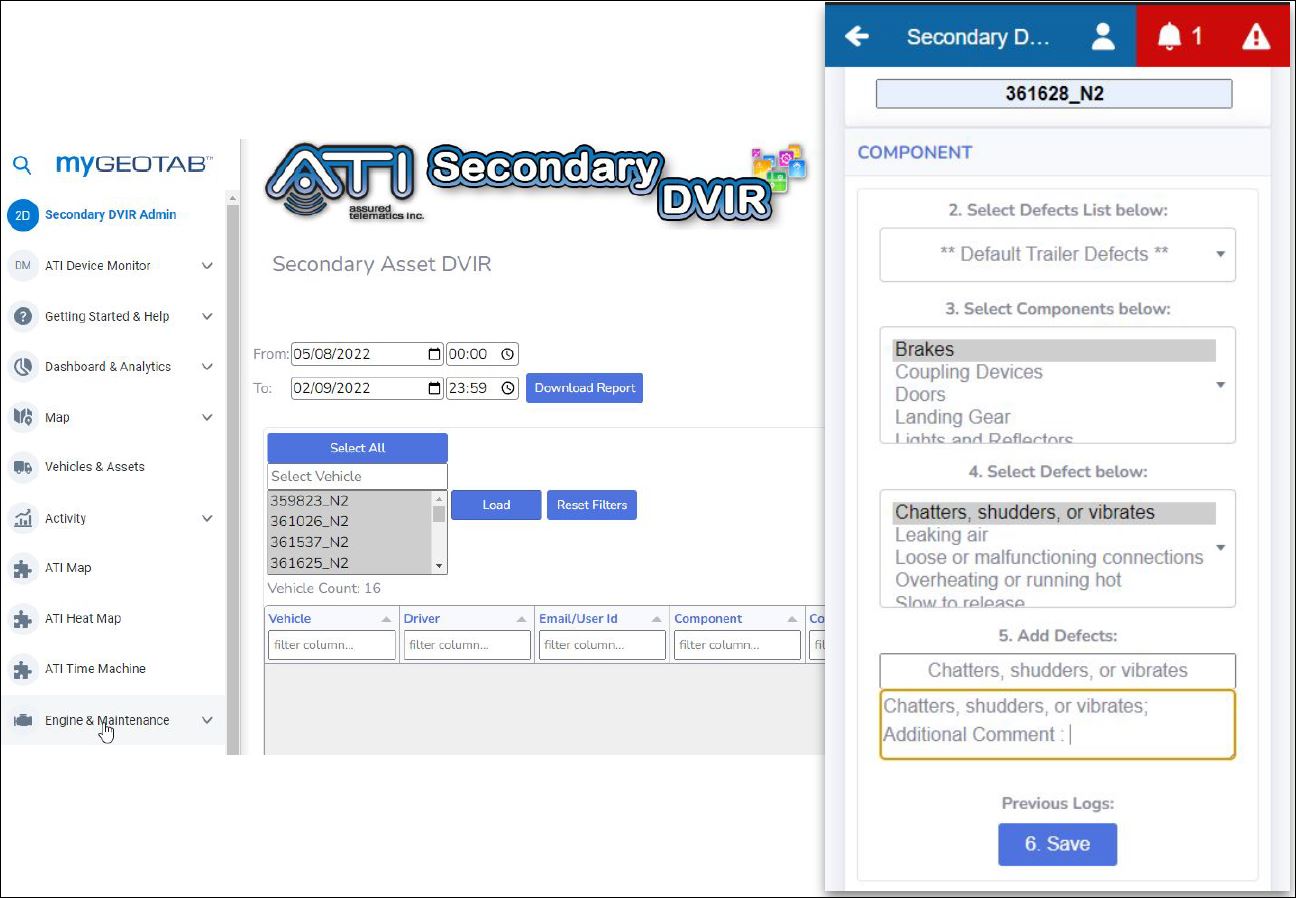Expand Engine & Maintenance chevron
Screen dimensions: 1296x898
click(207, 720)
